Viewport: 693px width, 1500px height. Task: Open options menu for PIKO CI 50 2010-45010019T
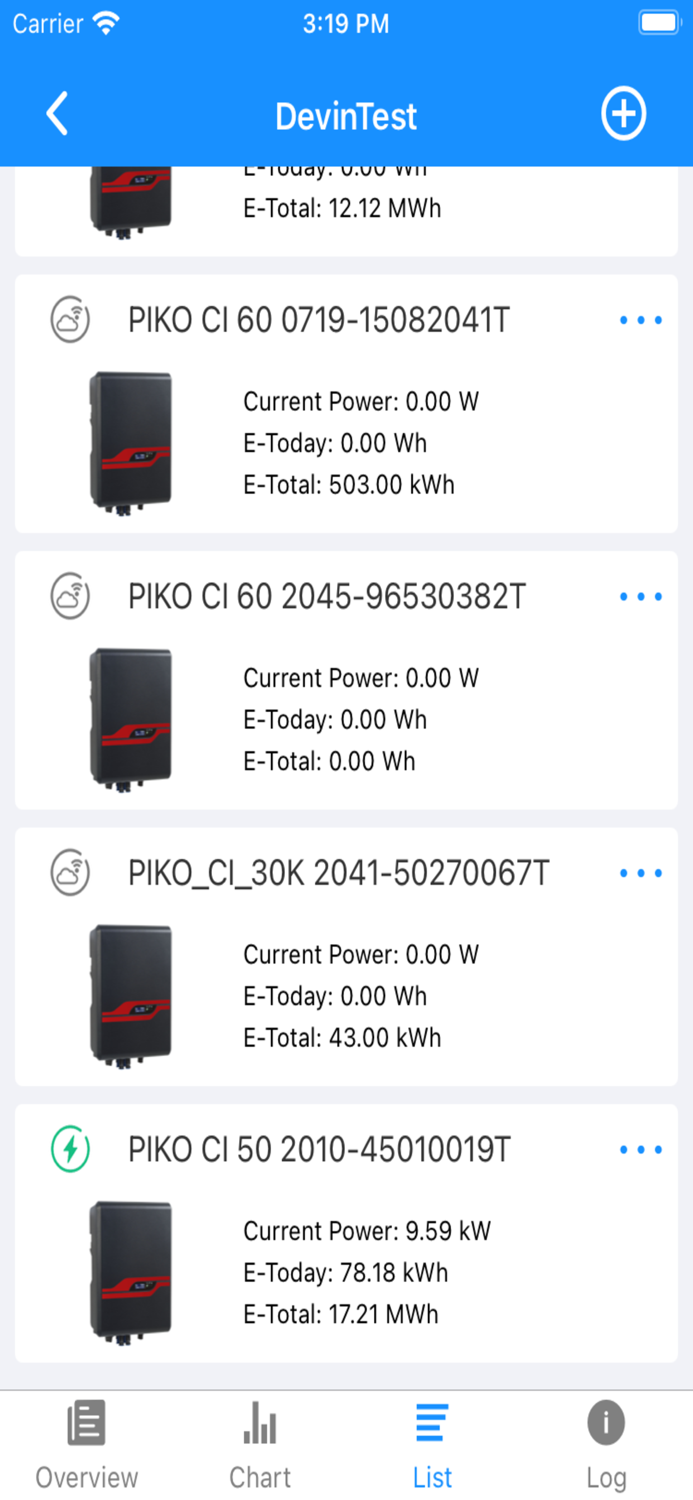pos(640,1149)
